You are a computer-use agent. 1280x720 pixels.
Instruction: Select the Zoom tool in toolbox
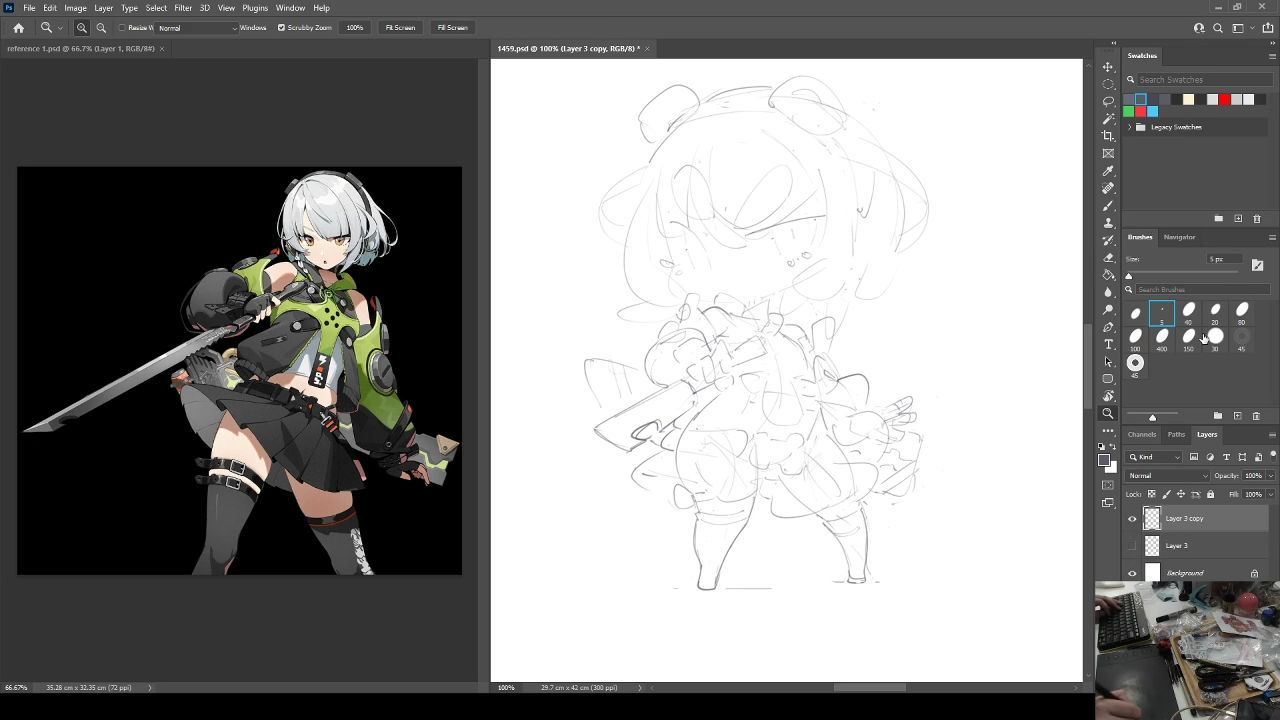1108,413
